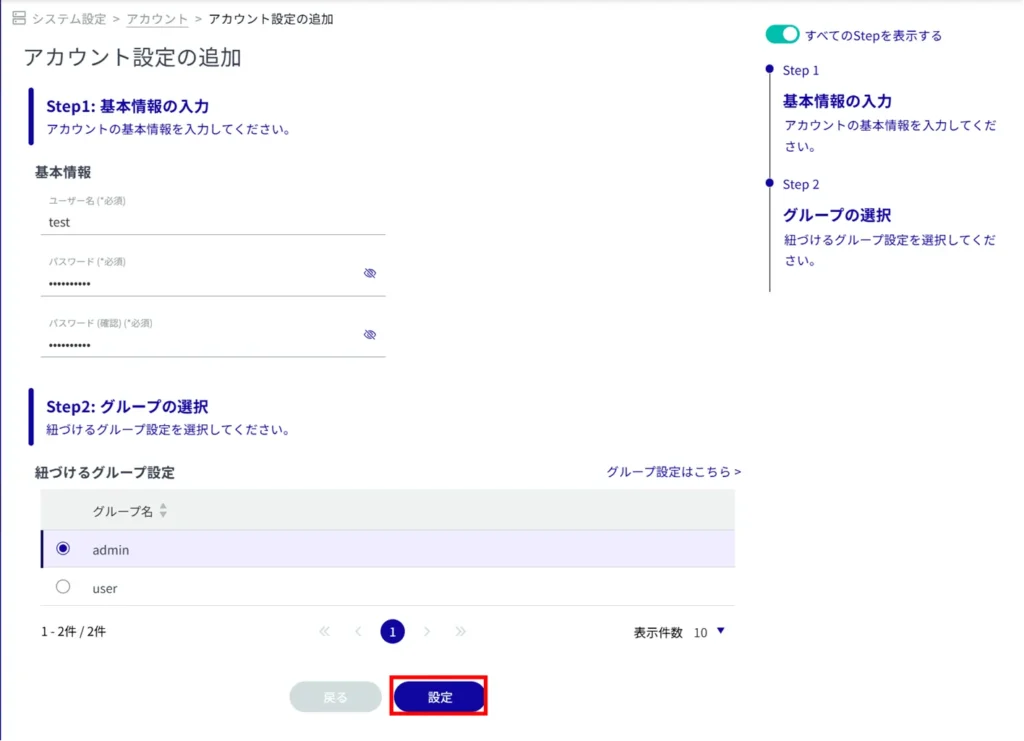
Task: Select the admin group radio button
Action: pyautogui.click(x=63, y=549)
